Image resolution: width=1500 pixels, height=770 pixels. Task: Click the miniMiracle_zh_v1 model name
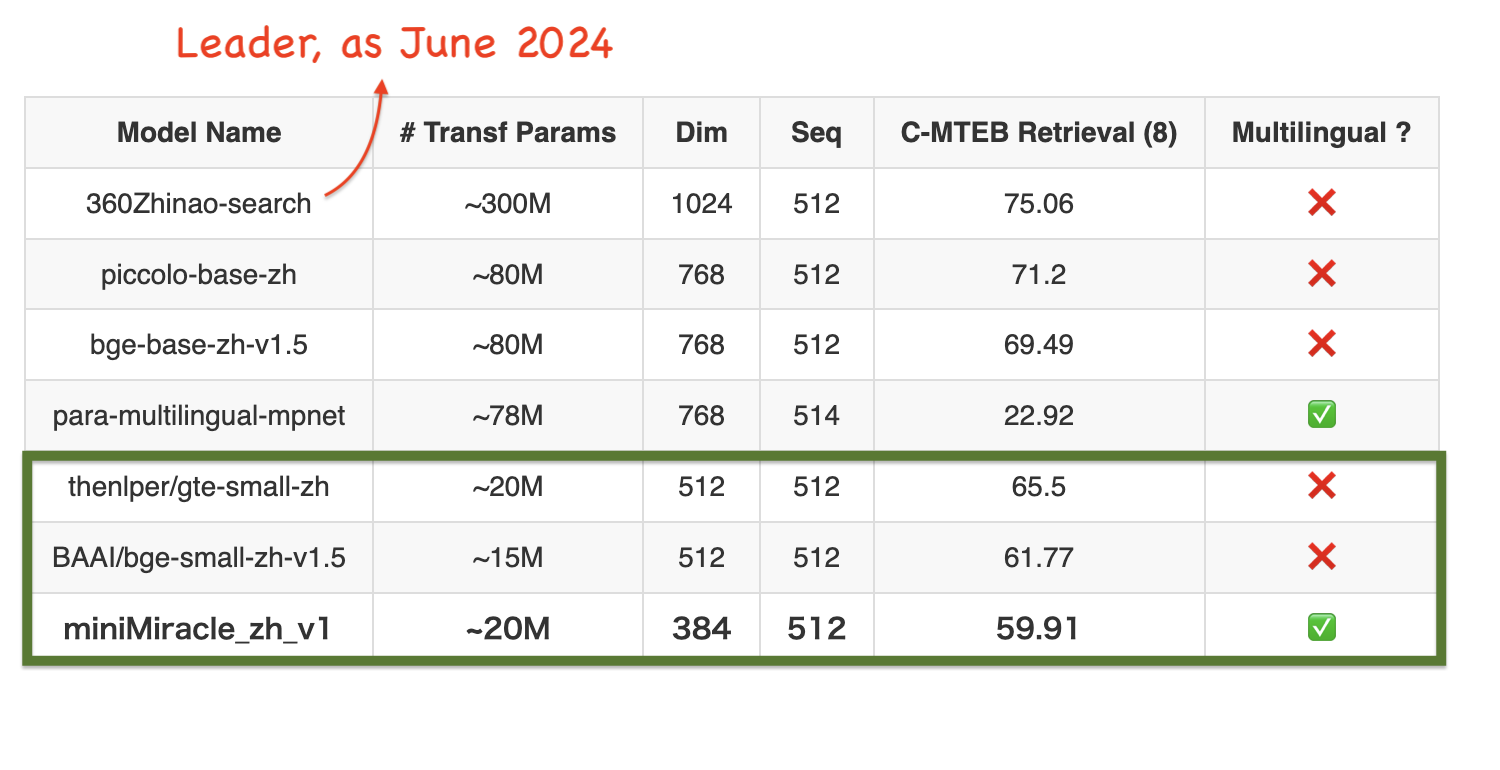click(x=197, y=629)
